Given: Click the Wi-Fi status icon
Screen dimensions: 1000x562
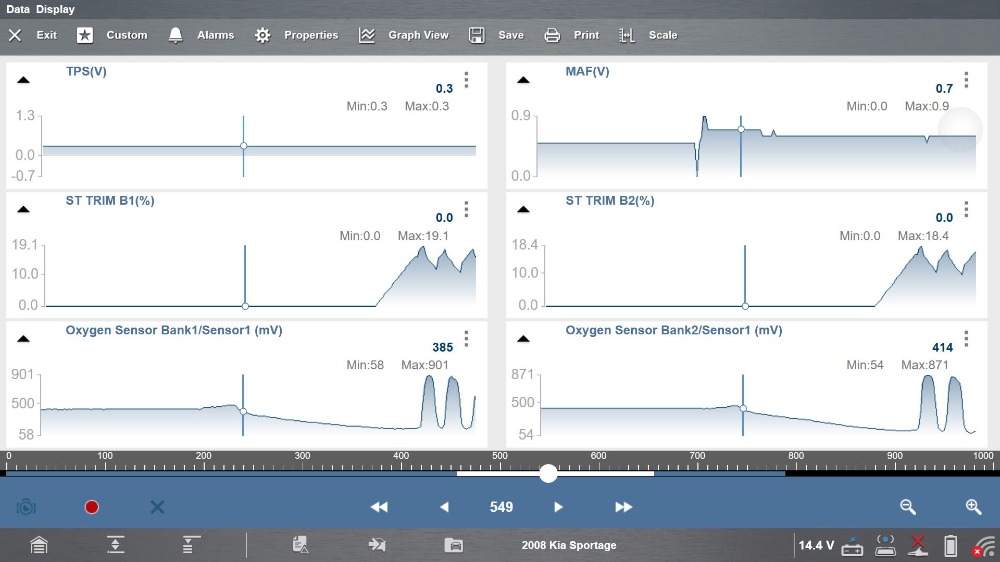Looking at the screenshot, I should pyautogui.click(x=984, y=546).
